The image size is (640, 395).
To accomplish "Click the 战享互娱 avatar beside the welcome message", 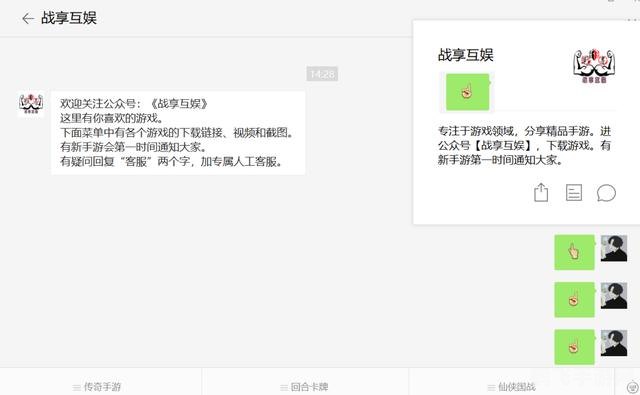I will coord(31,104).
